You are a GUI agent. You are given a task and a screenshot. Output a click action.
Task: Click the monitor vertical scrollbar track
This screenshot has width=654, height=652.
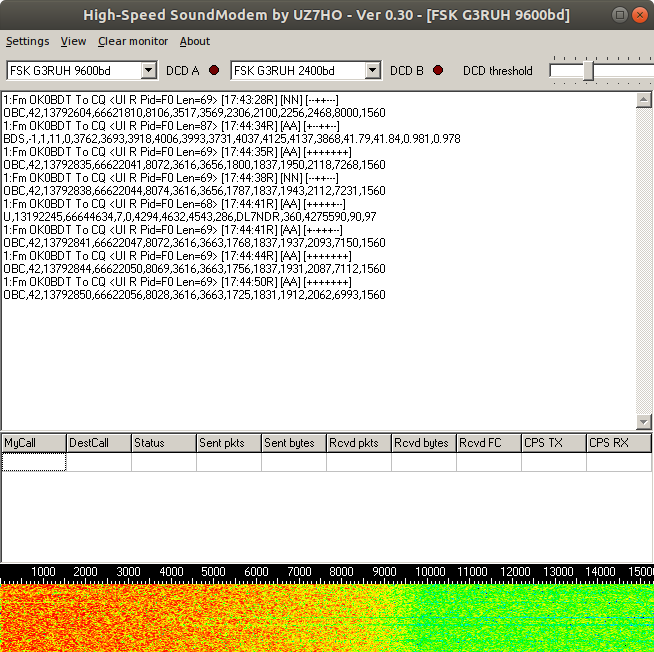[643, 261]
